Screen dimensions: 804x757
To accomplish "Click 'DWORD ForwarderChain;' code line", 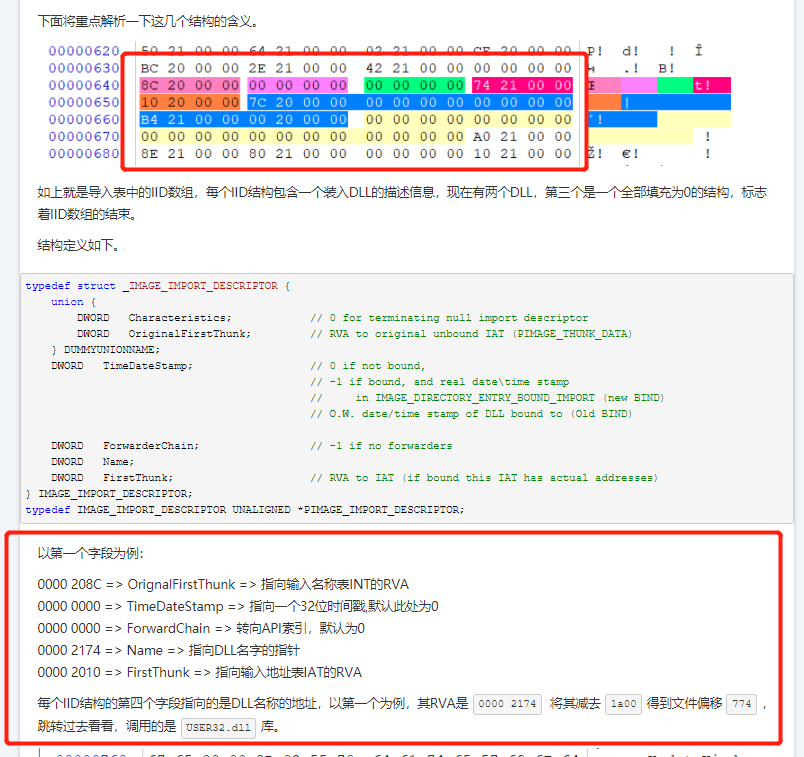I will (125, 446).
